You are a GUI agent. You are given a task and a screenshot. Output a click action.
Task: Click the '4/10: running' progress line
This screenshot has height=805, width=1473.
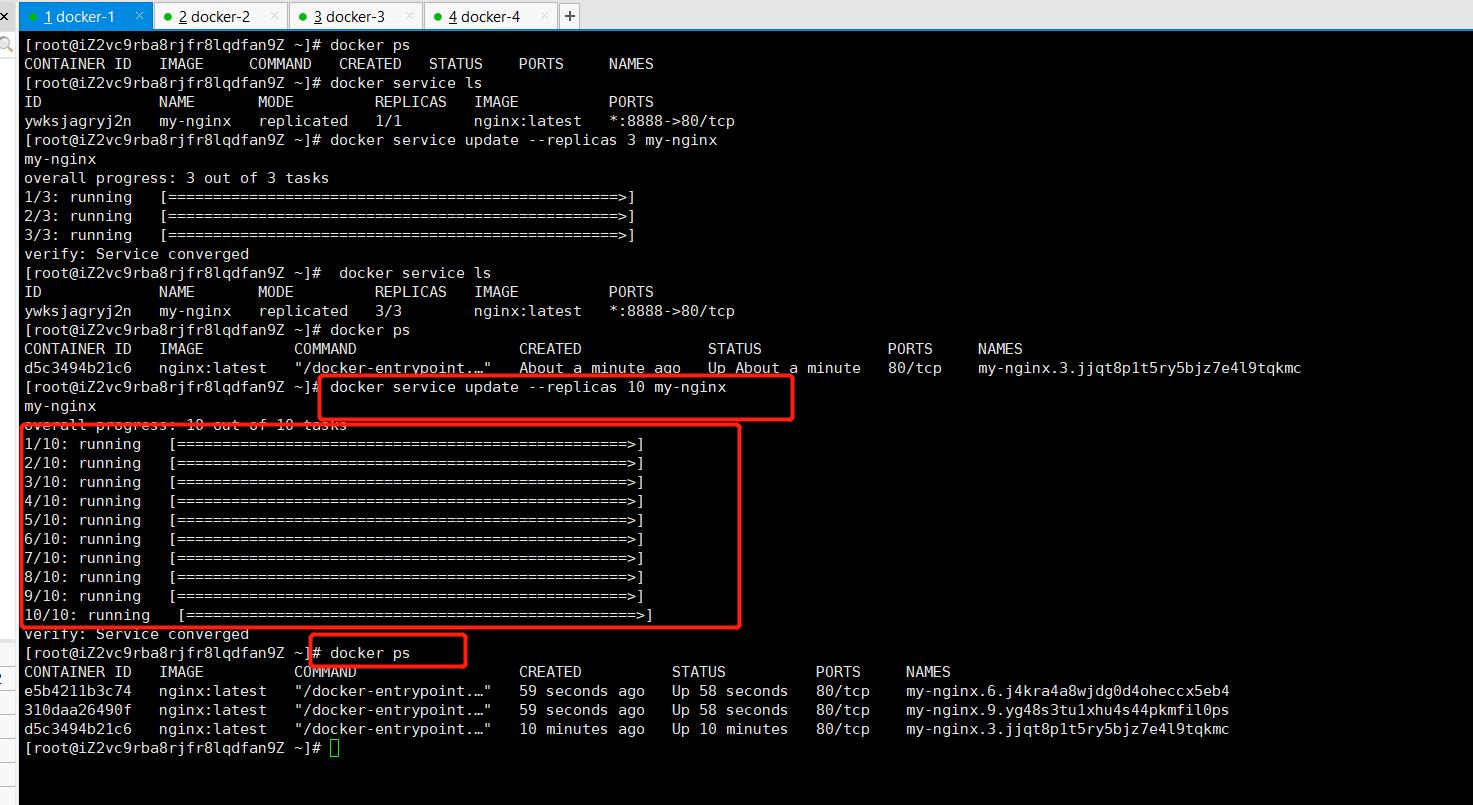[x=334, y=501]
